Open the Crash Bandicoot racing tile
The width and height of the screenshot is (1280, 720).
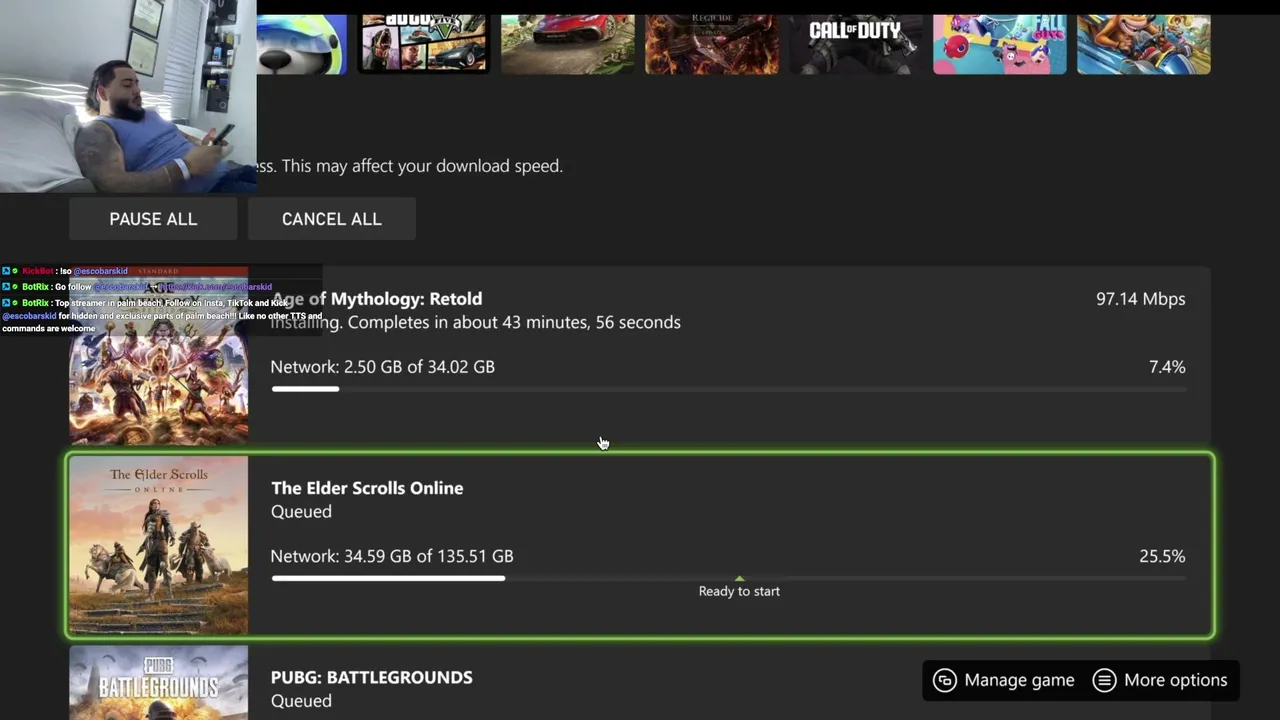[x=1143, y=44]
